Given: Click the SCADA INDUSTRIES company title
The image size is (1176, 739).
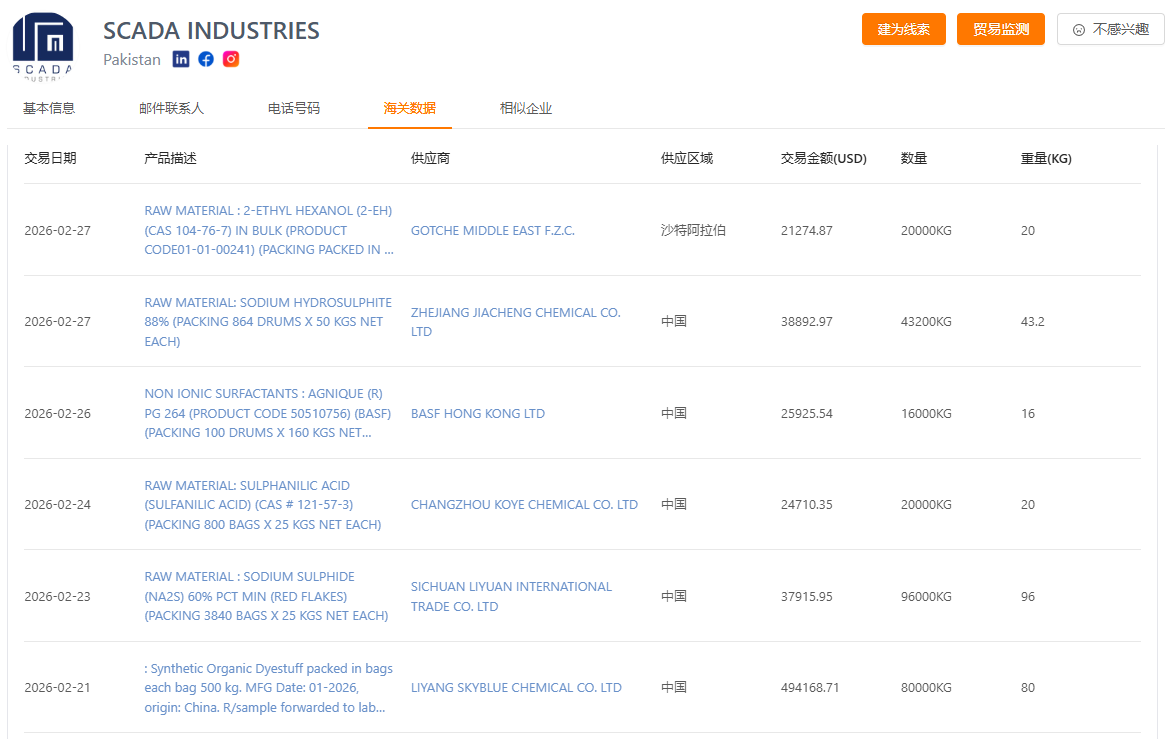Looking at the screenshot, I should 211,31.
